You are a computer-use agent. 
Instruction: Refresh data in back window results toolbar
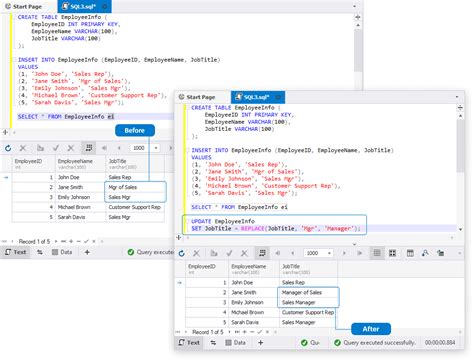(x=8, y=148)
